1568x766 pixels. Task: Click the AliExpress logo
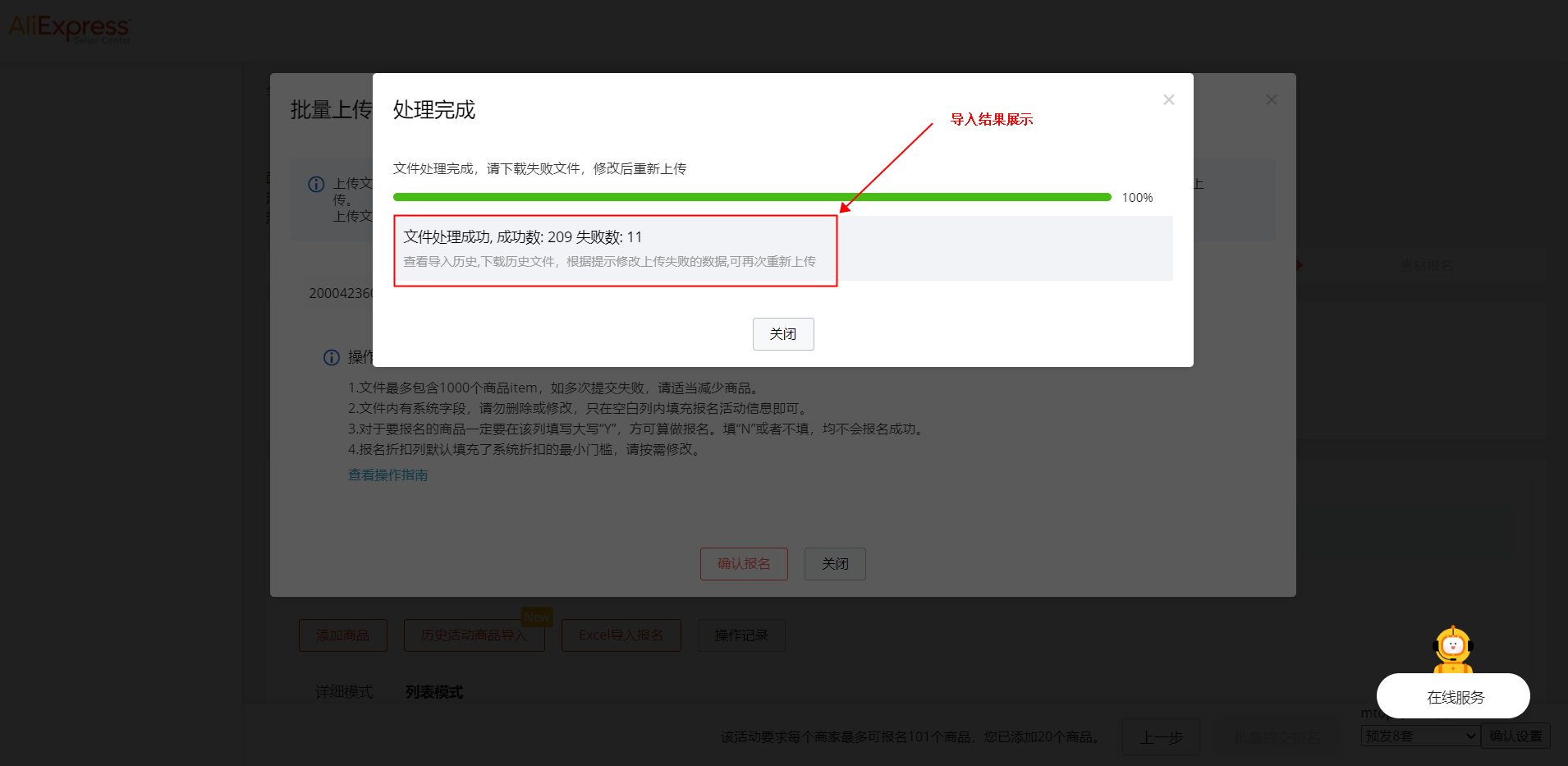coord(69,28)
